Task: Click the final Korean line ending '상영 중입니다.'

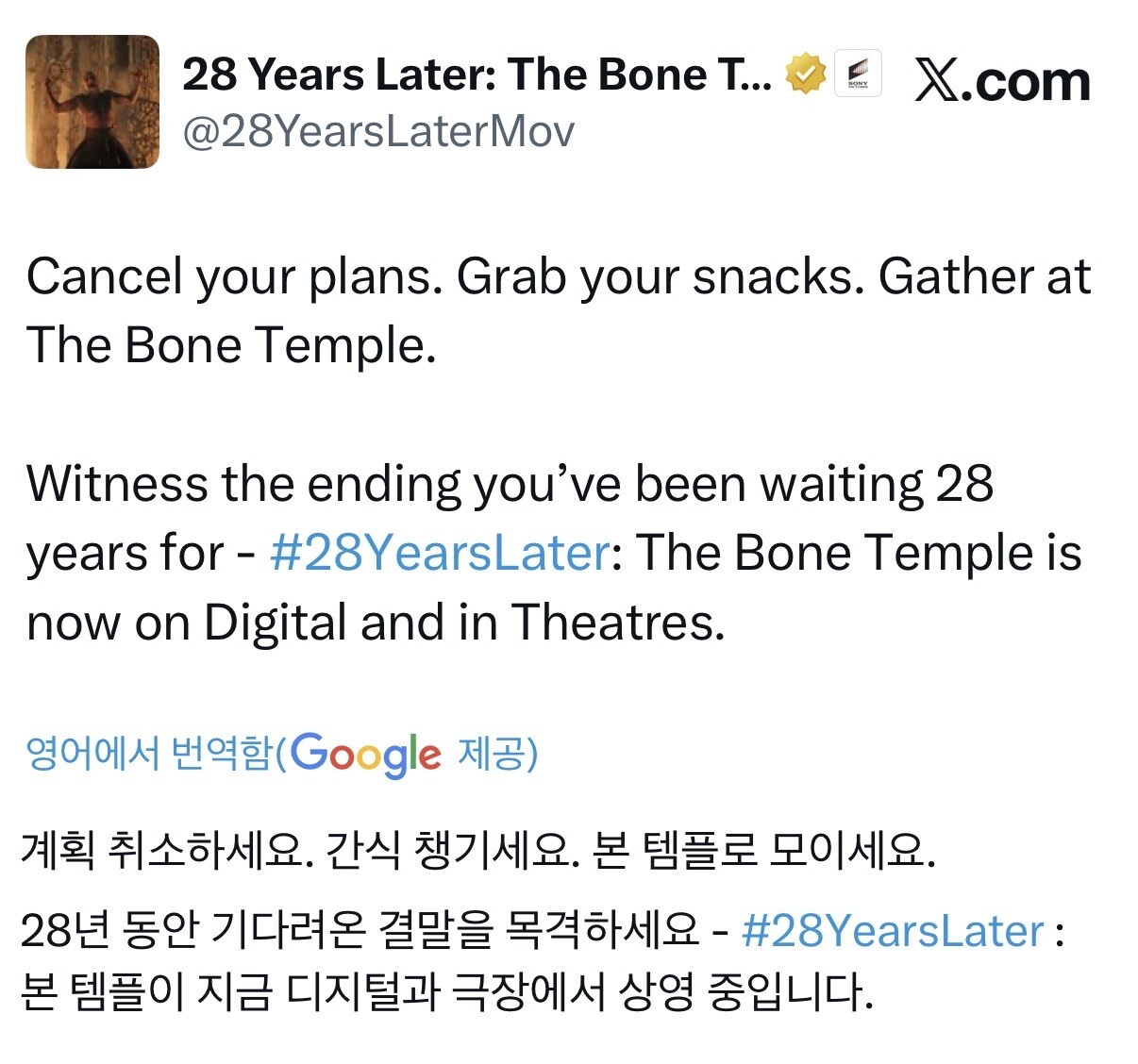Action: click(x=445, y=991)
